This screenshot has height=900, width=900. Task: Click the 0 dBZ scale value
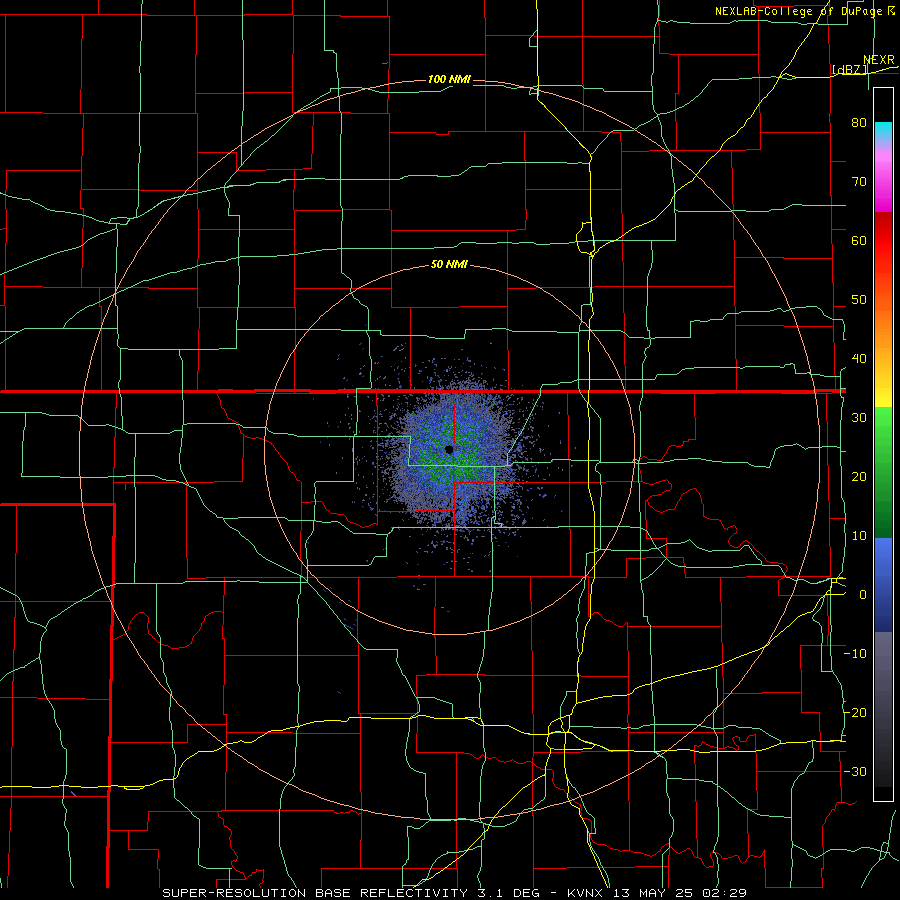point(863,595)
